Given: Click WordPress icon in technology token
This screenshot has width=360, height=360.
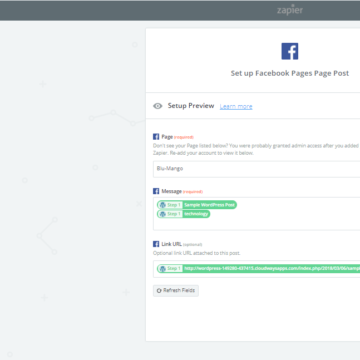Looking at the screenshot, I should pos(162,214).
